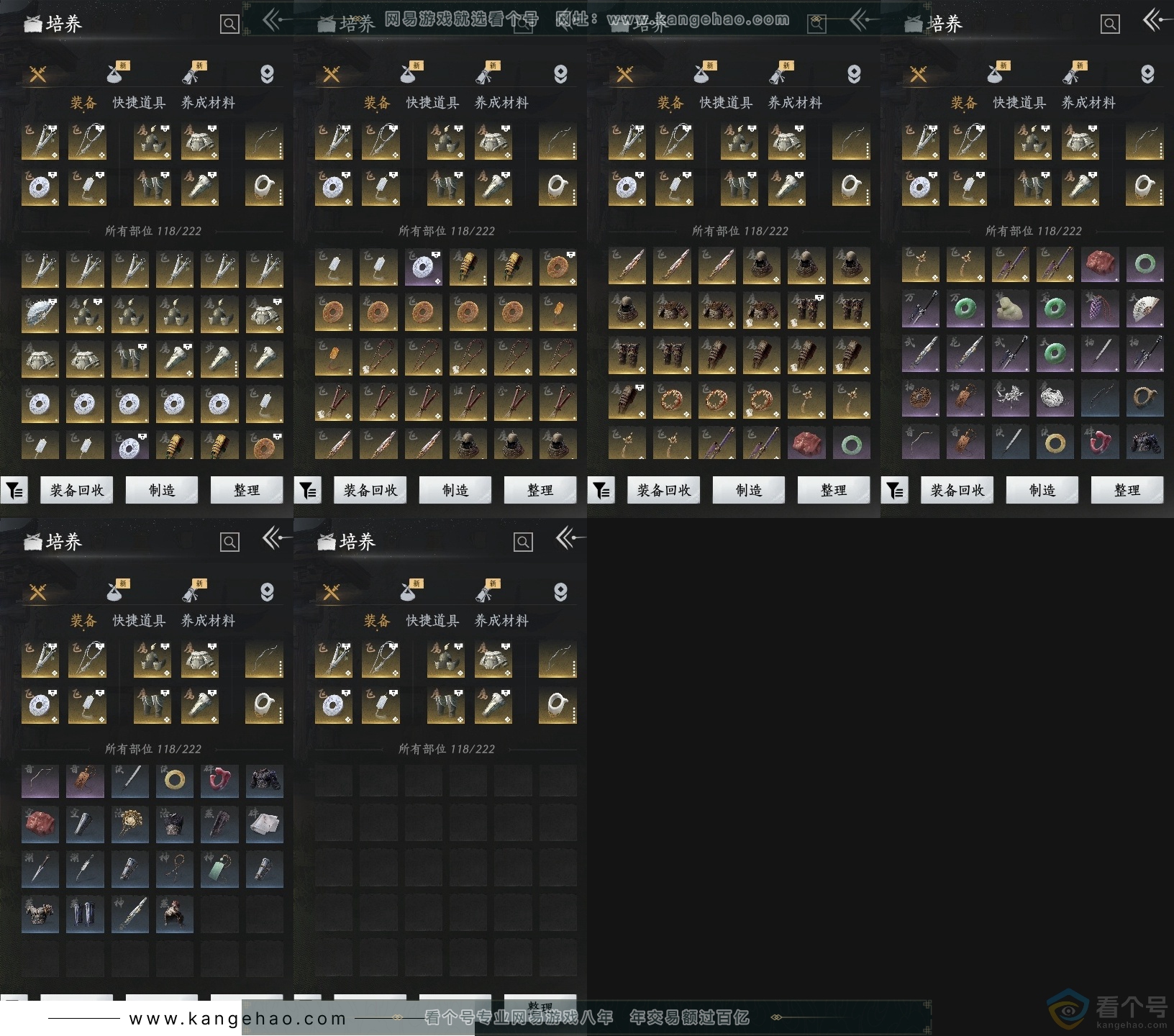Screen dimensions: 1174x1036
Task: Select purple-backed jade disc in second top panel
Action: pyautogui.click(x=424, y=266)
